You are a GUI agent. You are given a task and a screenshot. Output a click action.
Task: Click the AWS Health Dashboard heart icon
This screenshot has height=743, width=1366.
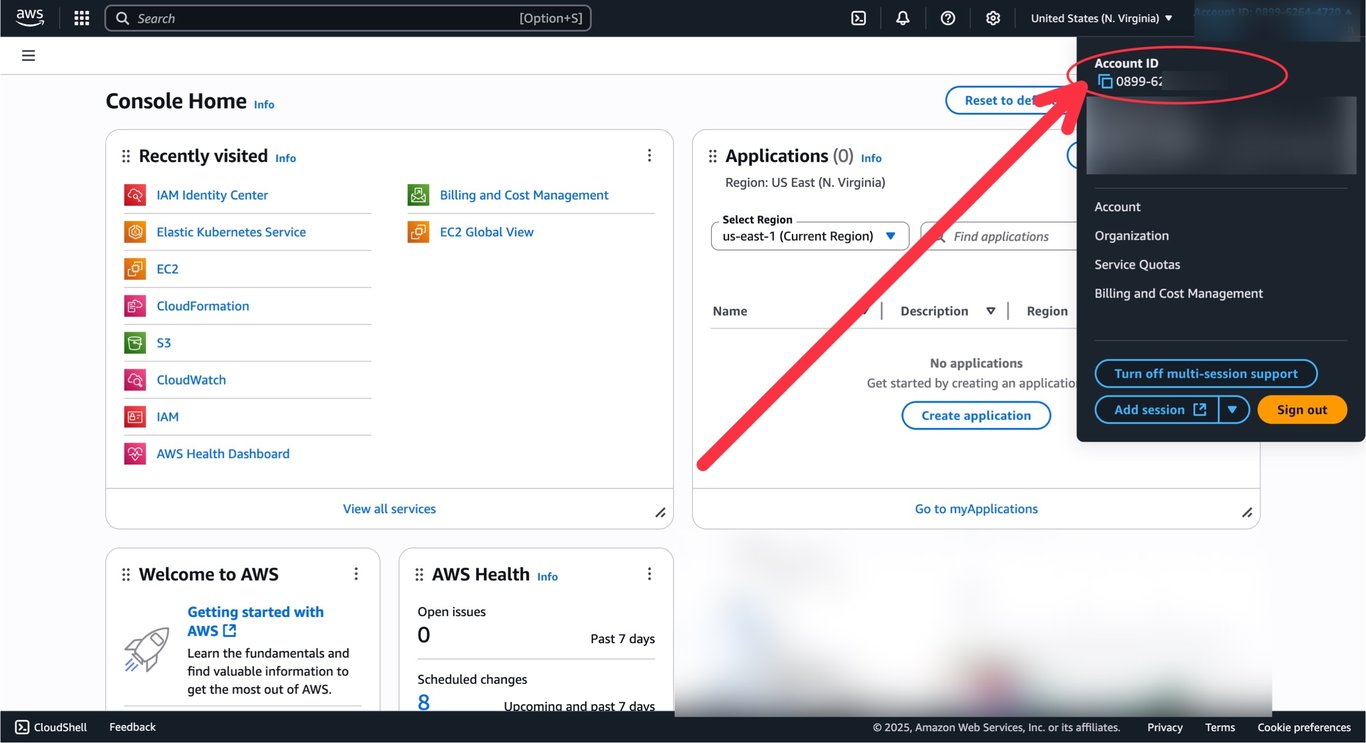point(135,454)
